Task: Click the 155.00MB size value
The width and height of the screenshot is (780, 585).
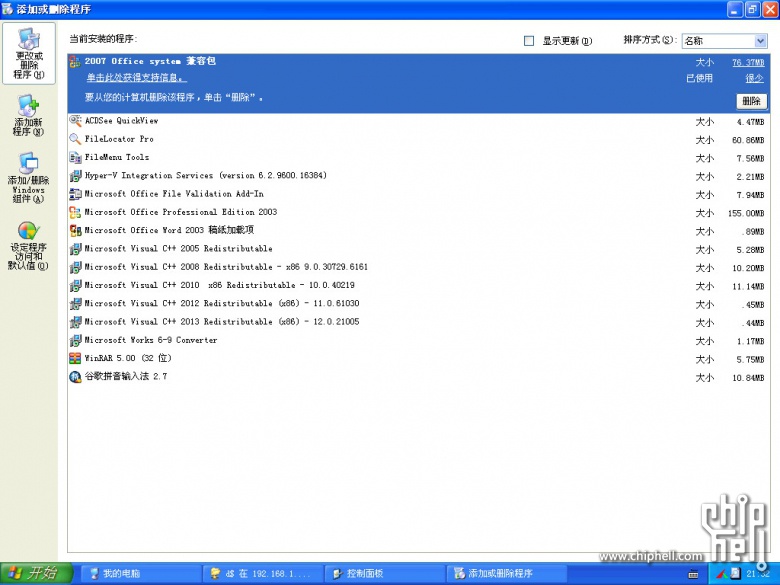Action: tap(746, 213)
